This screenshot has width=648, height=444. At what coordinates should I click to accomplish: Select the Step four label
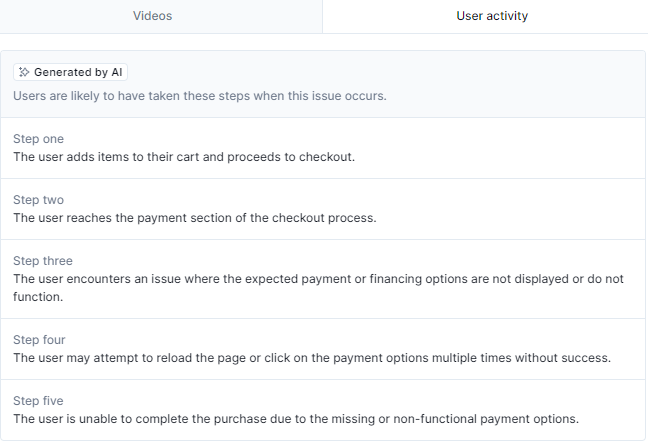(x=39, y=340)
